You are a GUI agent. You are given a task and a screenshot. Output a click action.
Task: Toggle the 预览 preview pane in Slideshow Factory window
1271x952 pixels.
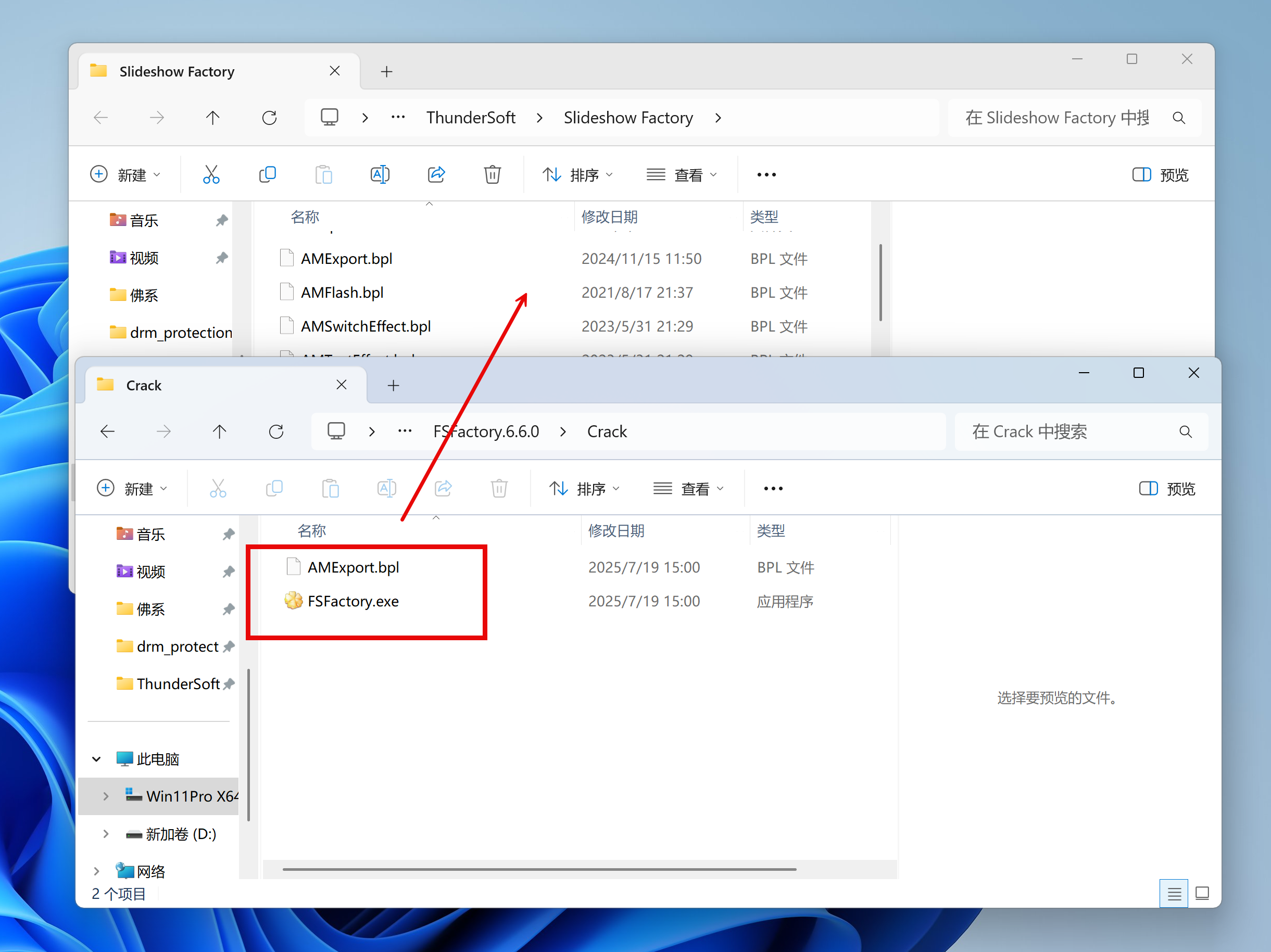tap(1160, 175)
